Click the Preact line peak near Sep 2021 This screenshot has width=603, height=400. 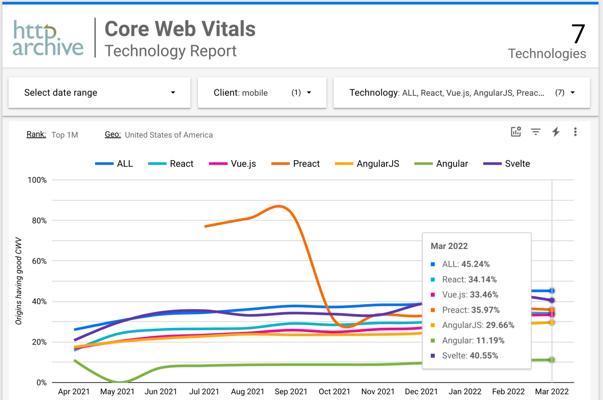(280, 206)
